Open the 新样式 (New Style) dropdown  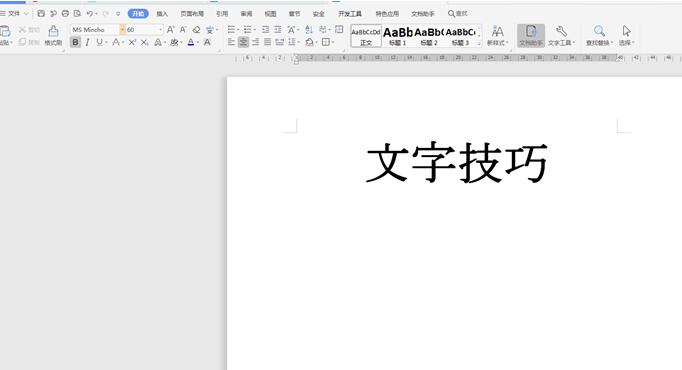pyautogui.click(x=497, y=36)
